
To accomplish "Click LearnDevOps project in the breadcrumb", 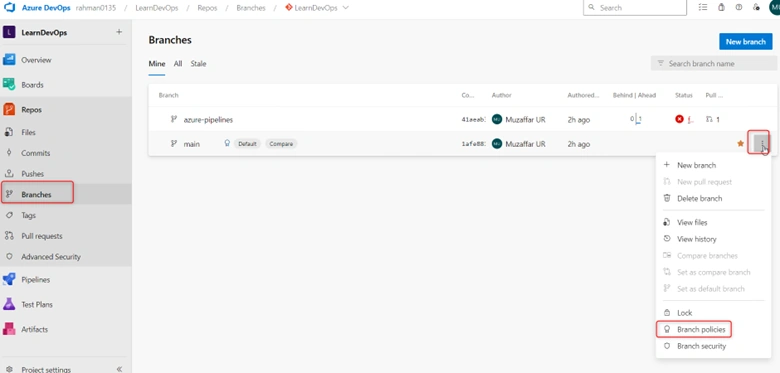I will tap(157, 8).
